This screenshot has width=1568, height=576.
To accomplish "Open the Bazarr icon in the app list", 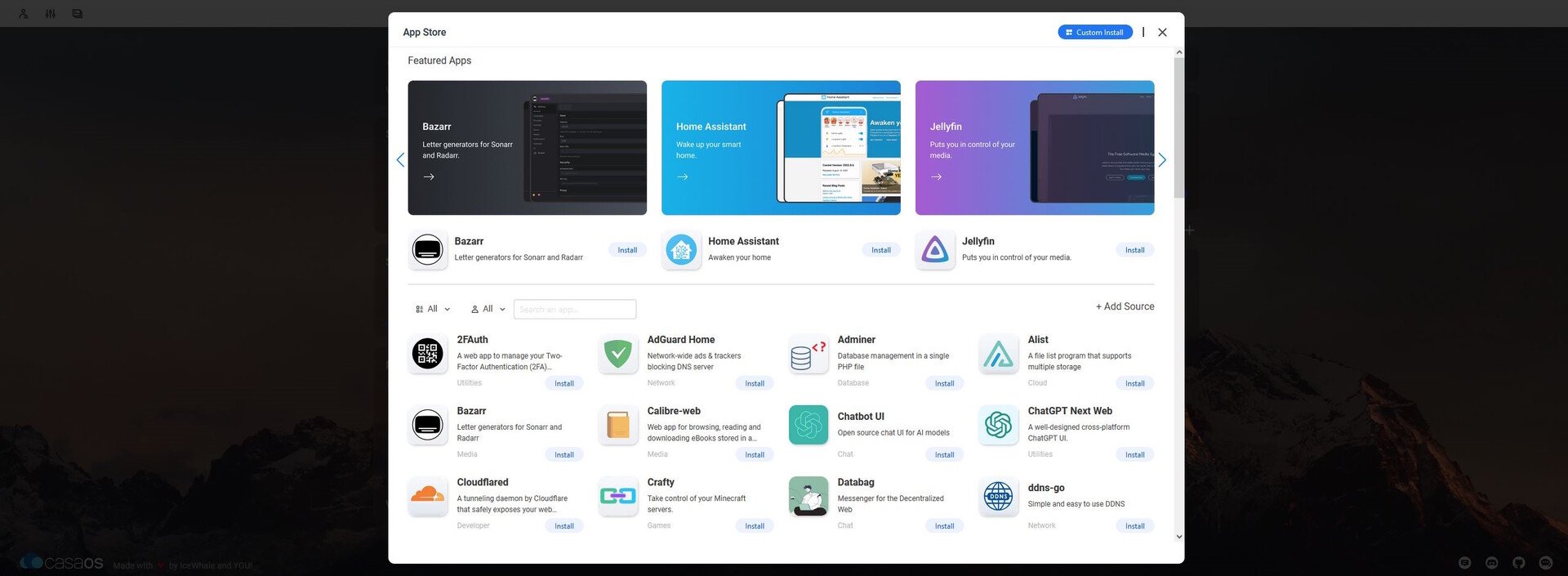I will [428, 425].
